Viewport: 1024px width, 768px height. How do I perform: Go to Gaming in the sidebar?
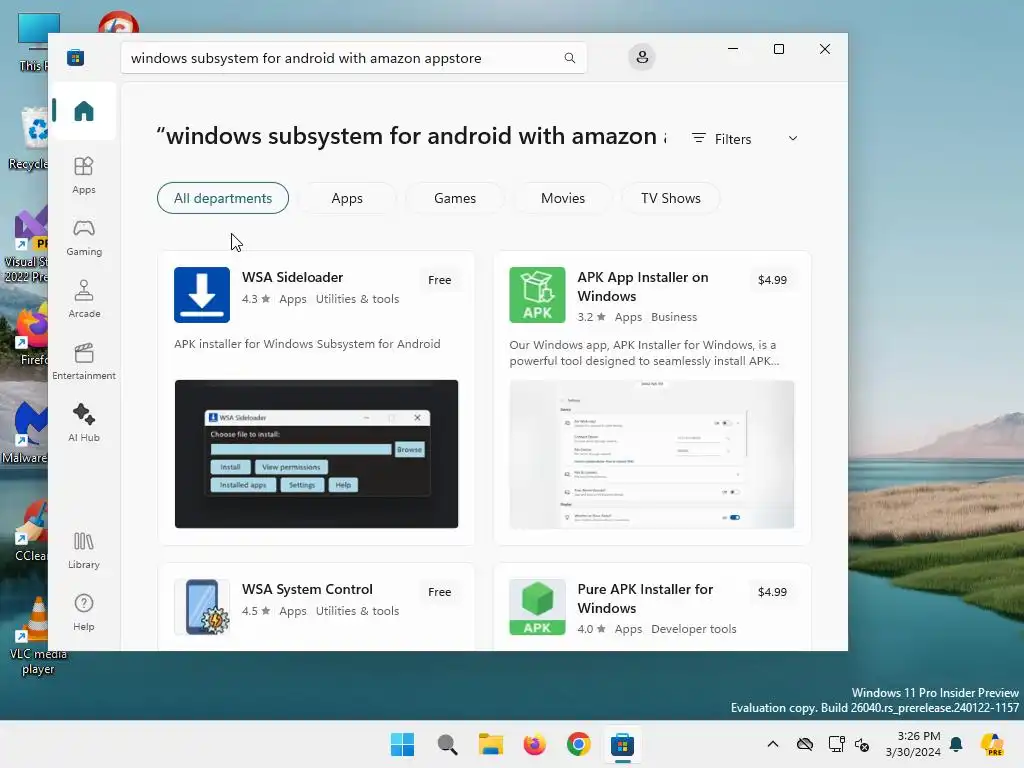[84, 237]
